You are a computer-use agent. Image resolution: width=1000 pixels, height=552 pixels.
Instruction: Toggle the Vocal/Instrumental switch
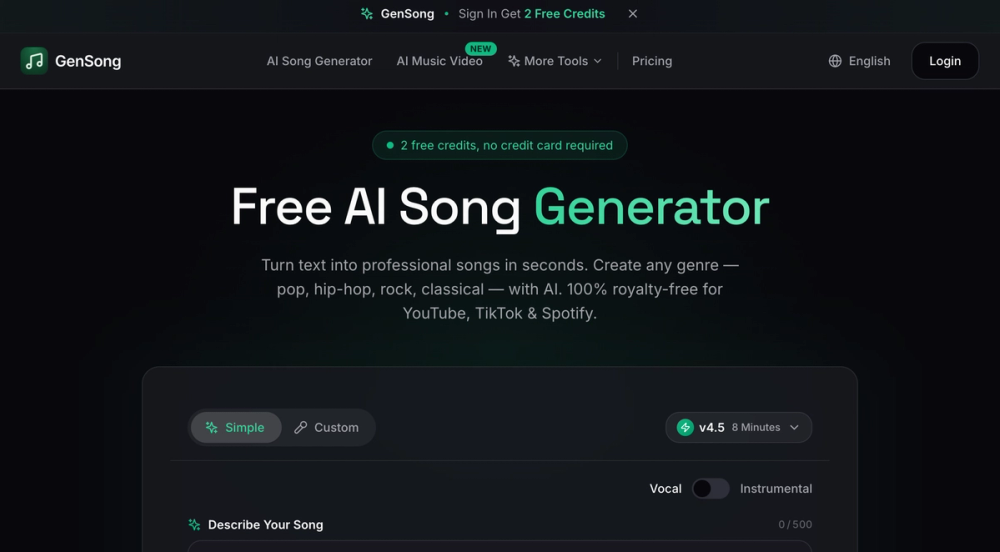point(710,489)
